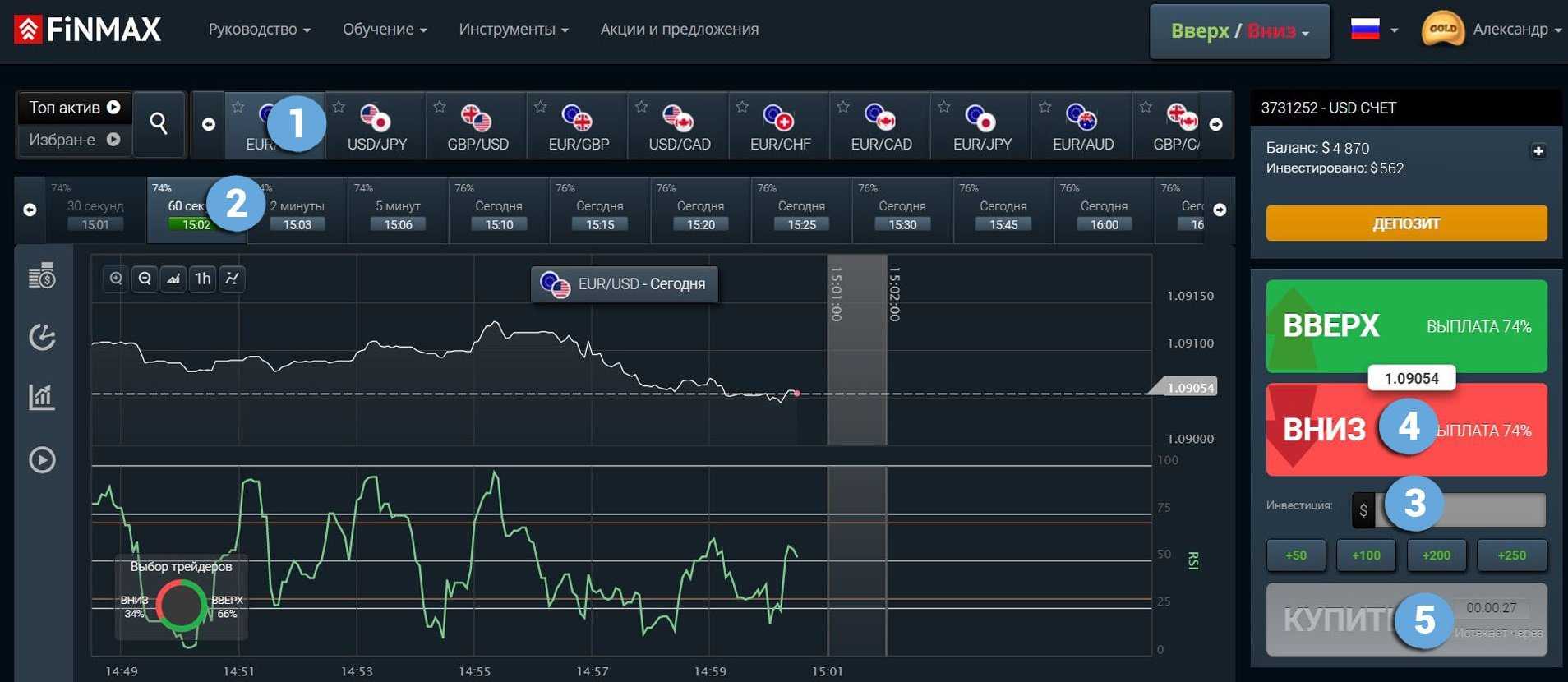Toggle favorite star for GBP/USD
The width and height of the screenshot is (1568, 682).
coord(440,107)
